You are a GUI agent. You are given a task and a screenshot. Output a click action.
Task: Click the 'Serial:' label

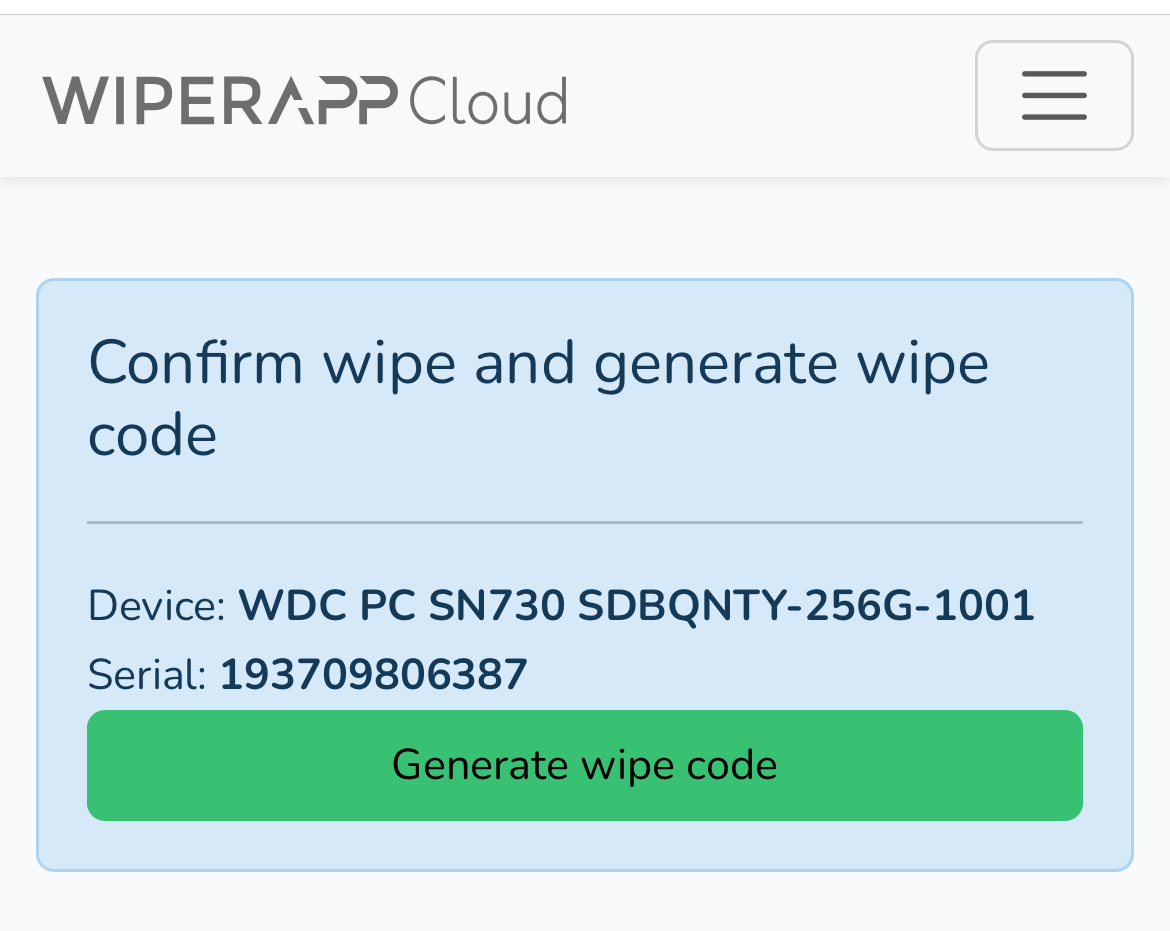point(147,675)
